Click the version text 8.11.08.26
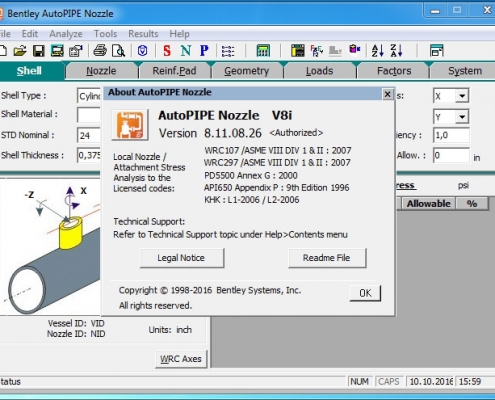The image size is (495, 400). [x=233, y=133]
